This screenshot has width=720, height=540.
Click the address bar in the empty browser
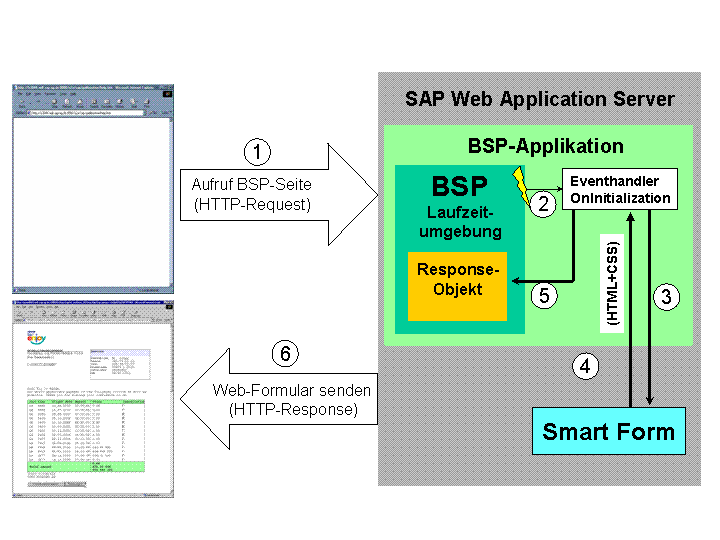(x=85, y=112)
